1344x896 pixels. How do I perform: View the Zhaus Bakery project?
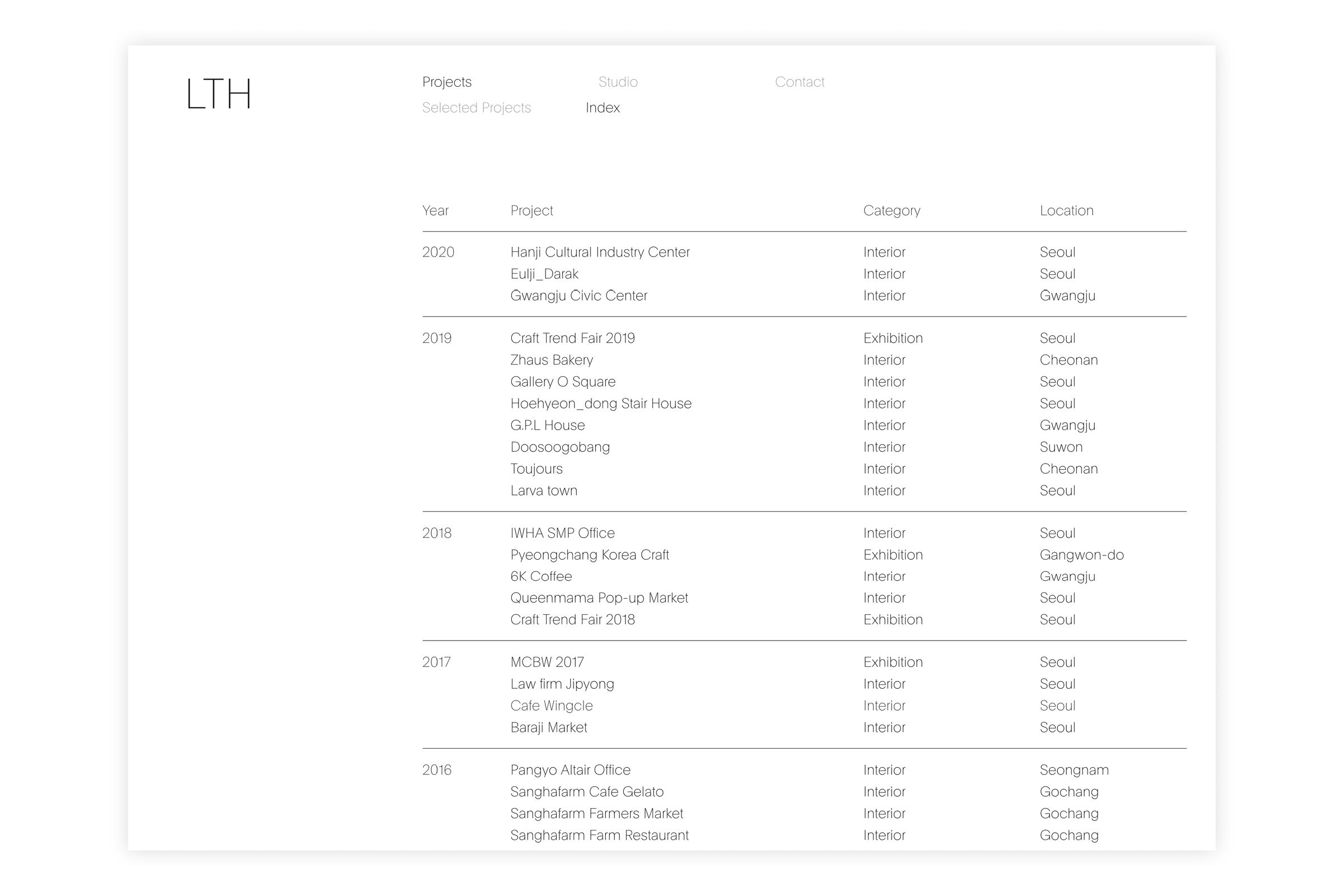[552, 360]
